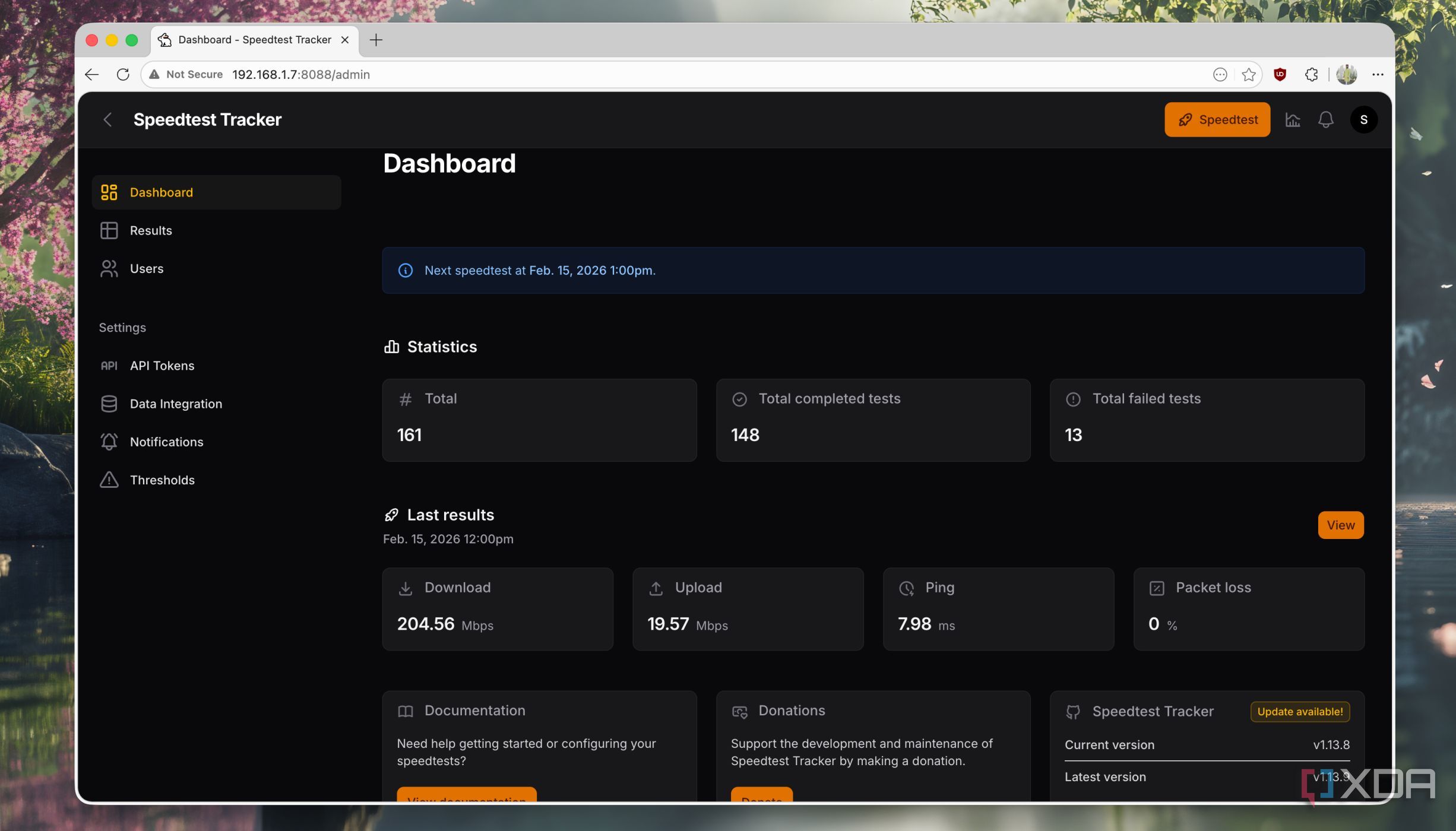Click the info icon in the next speedtest banner
The width and height of the screenshot is (1456, 831).
406,271
